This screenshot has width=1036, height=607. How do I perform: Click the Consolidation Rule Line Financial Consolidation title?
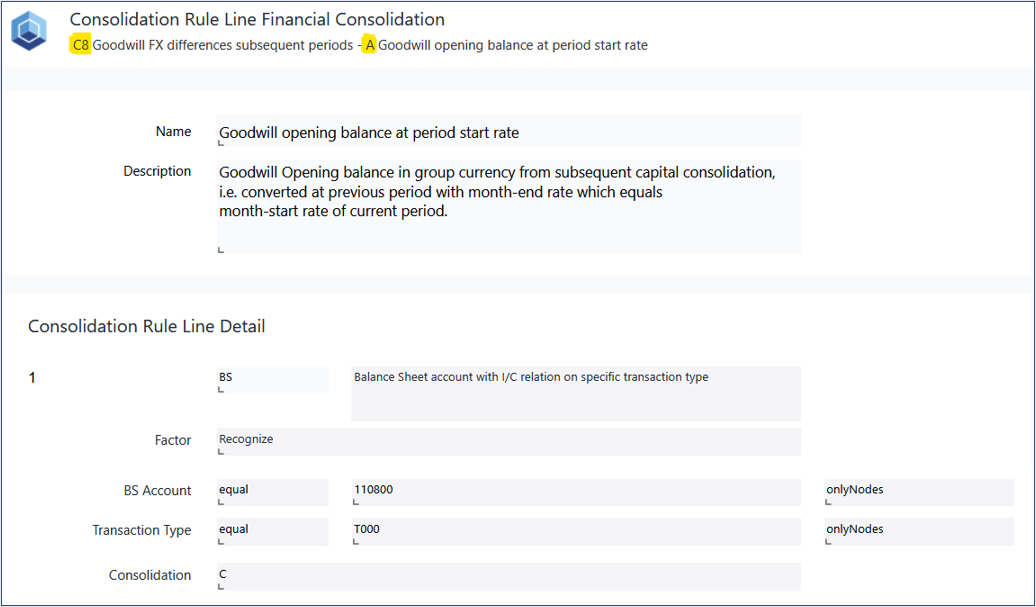257,19
